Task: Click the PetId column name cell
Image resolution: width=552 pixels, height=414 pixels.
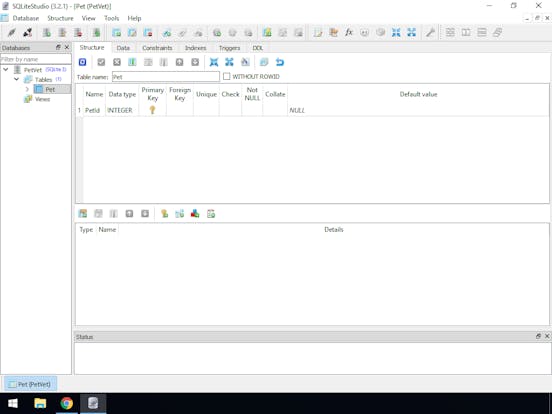Action: 93,111
